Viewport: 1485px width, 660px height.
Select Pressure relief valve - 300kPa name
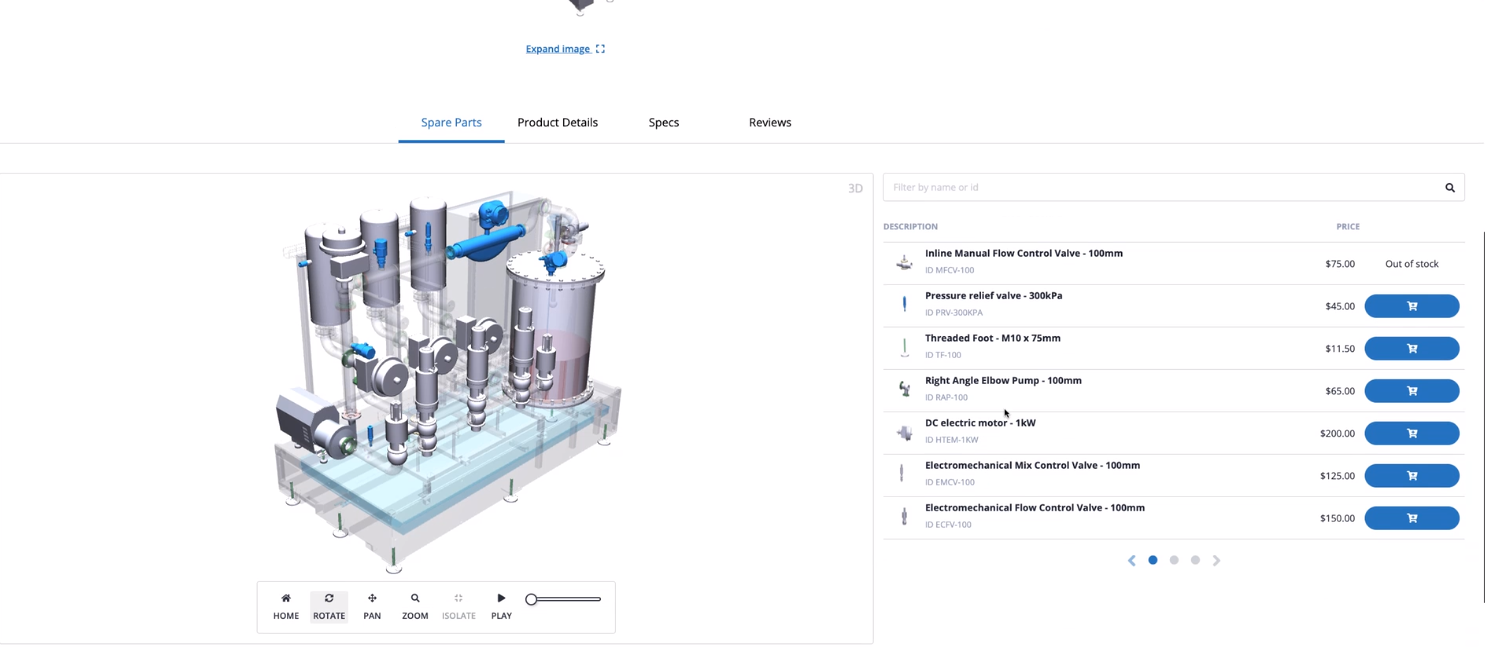tap(994, 296)
